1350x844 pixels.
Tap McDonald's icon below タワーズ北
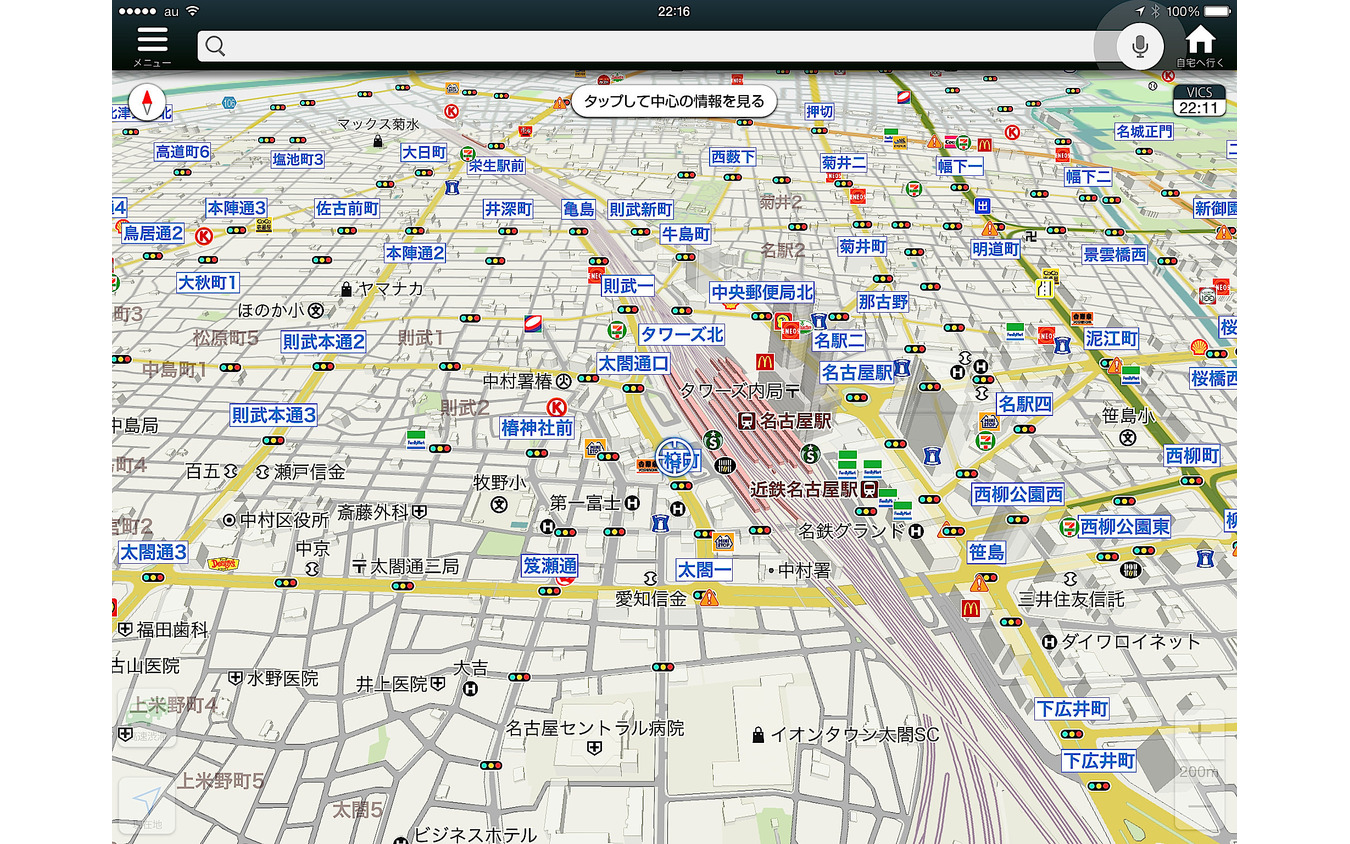coord(766,362)
